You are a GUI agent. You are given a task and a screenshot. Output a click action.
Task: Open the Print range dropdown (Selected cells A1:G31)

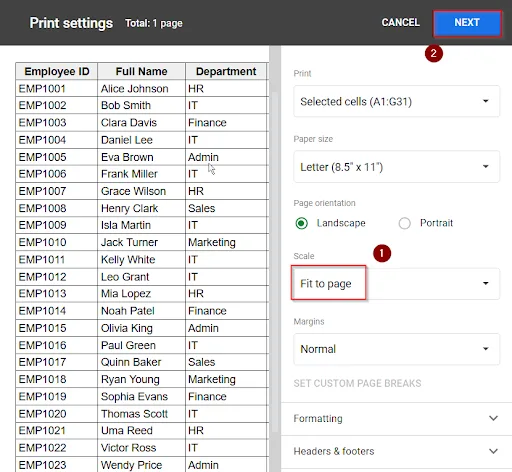pyautogui.click(x=397, y=101)
